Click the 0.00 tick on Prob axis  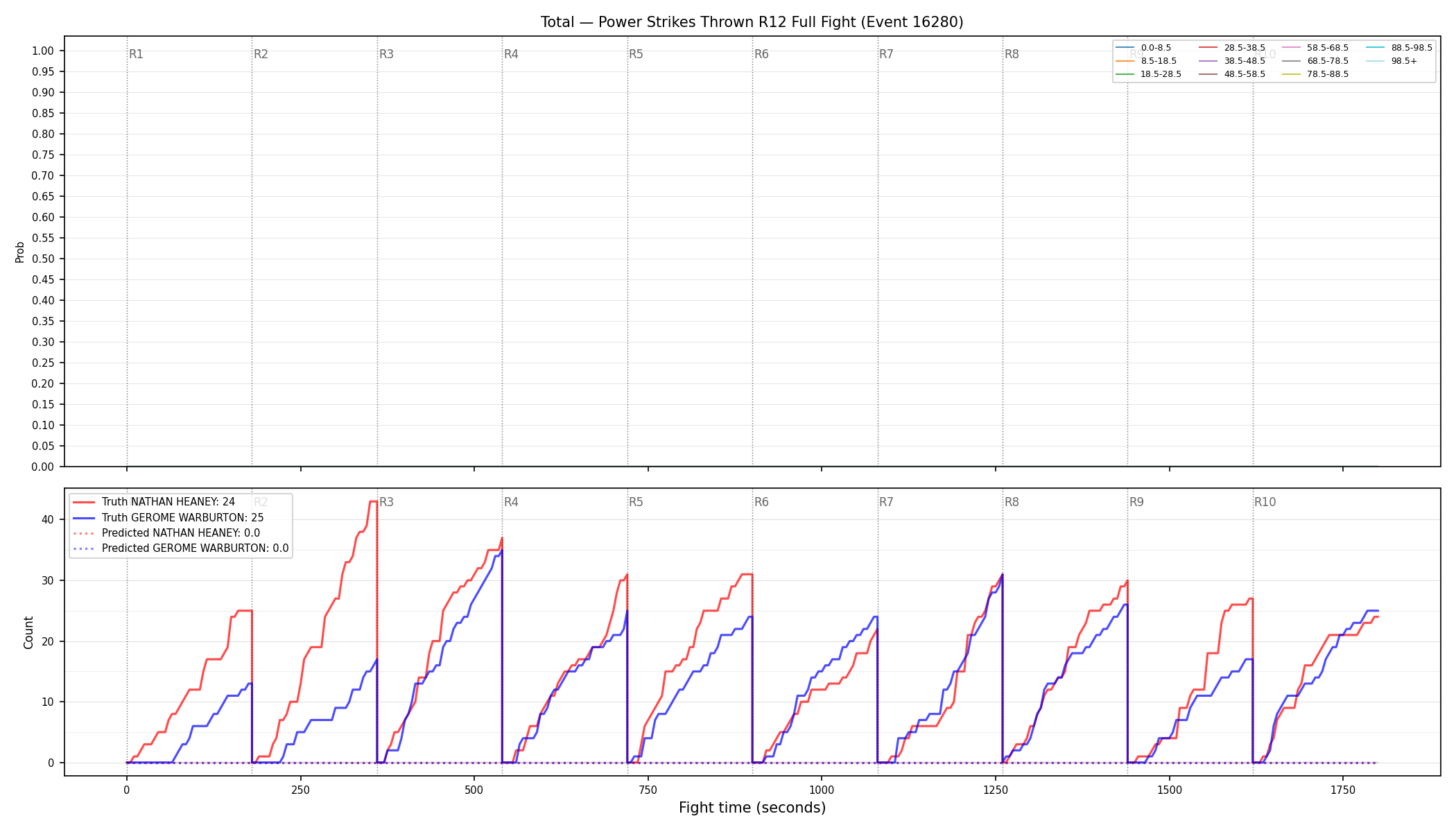click(43, 467)
